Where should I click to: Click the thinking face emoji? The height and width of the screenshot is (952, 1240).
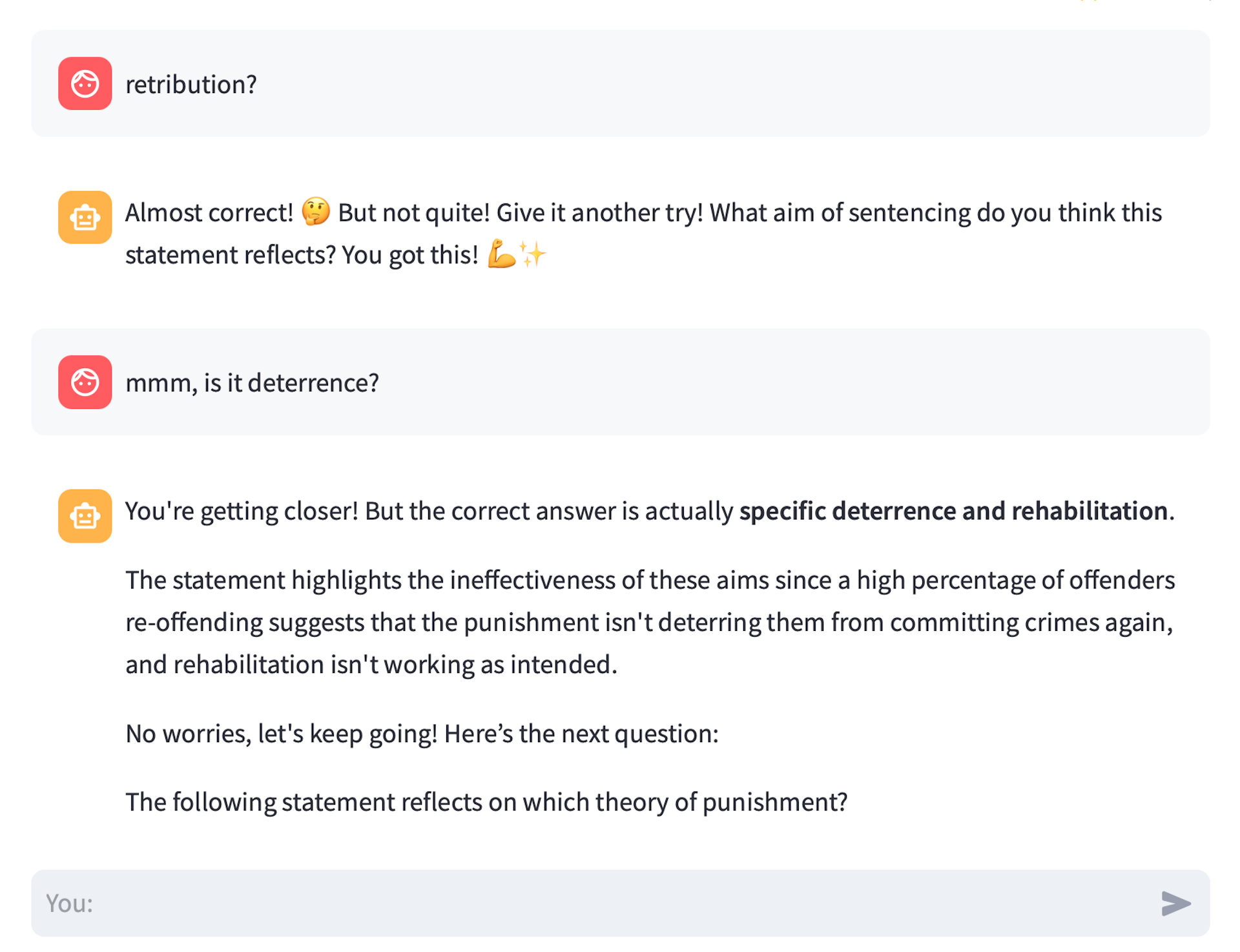(316, 211)
